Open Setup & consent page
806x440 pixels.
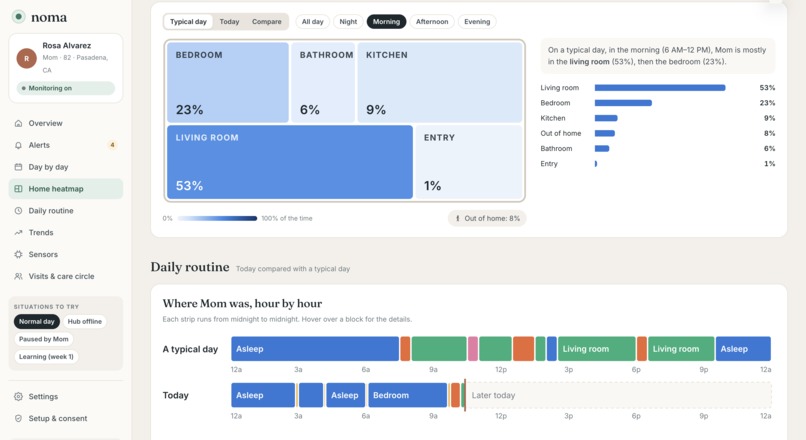click(66, 418)
